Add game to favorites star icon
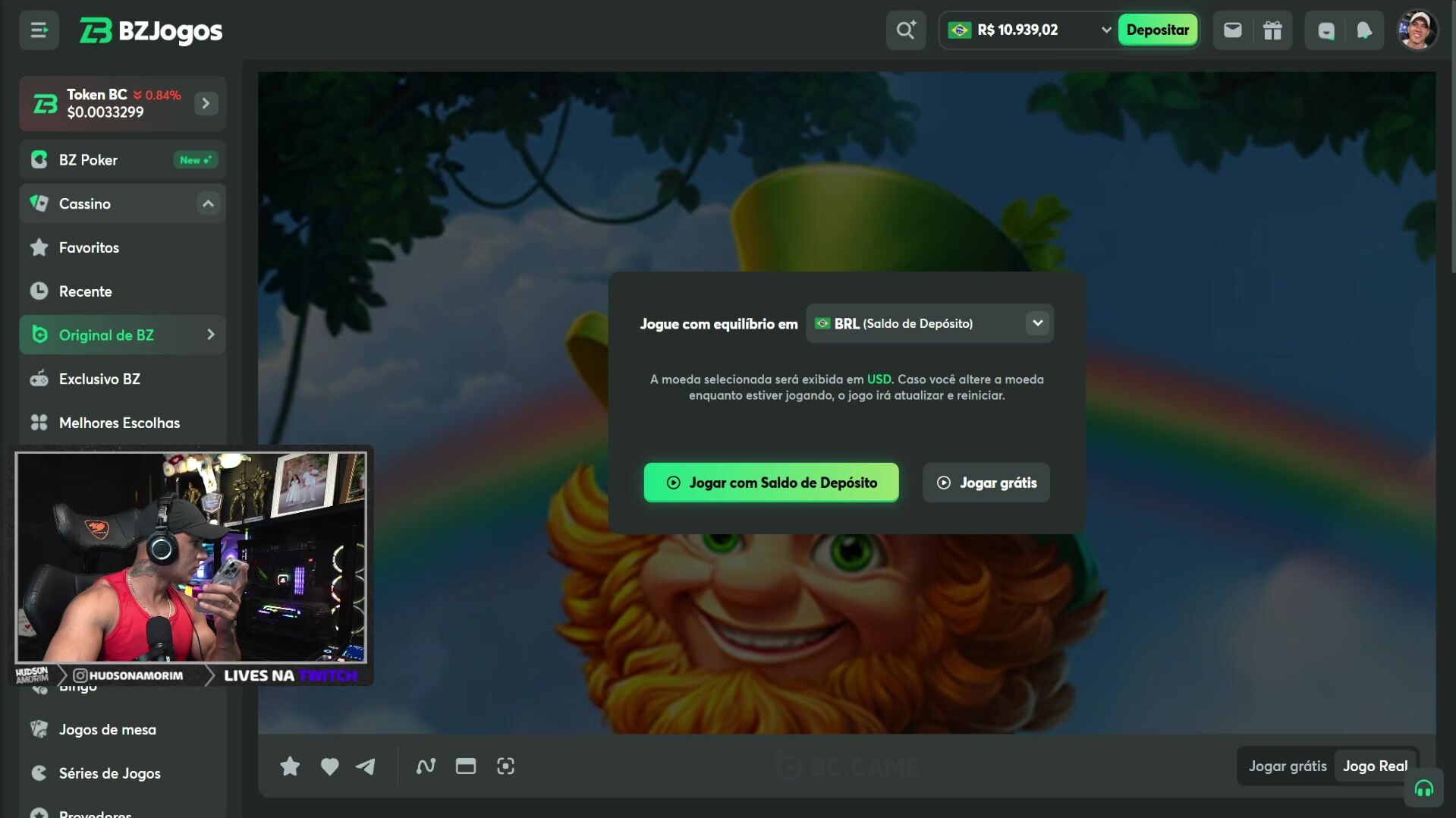Viewport: 1456px width, 818px height. (290, 766)
